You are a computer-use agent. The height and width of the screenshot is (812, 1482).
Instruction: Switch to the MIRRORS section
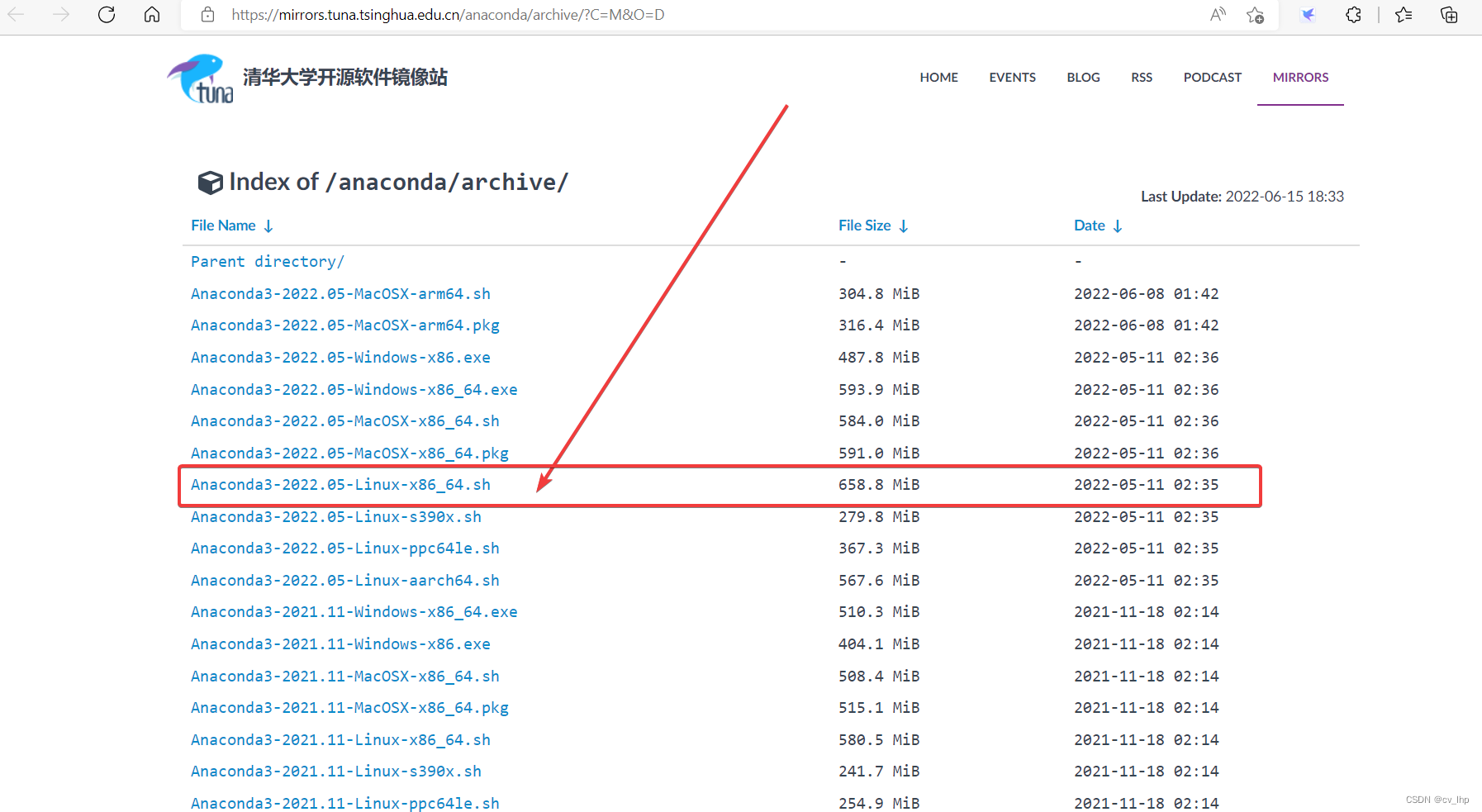pos(1299,77)
